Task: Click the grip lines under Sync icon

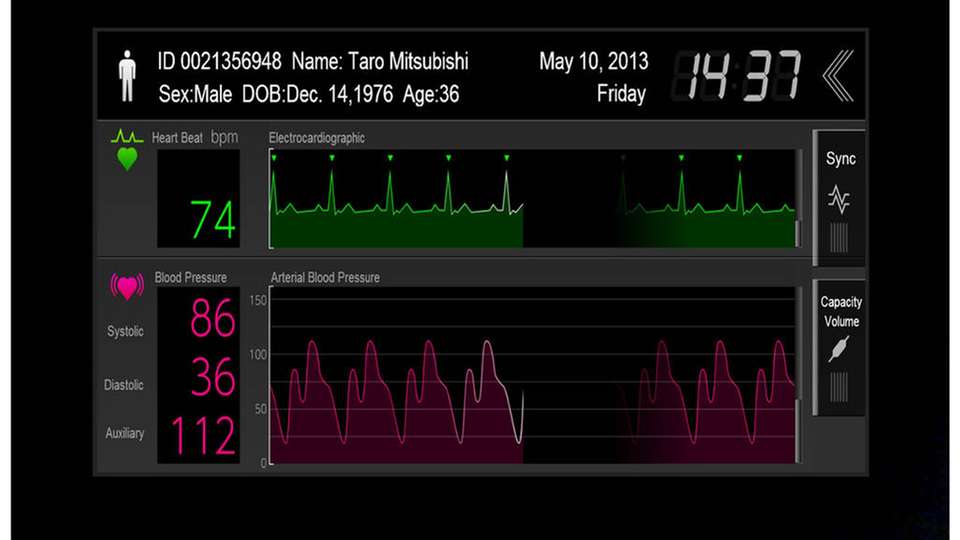Action: [839, 238]
